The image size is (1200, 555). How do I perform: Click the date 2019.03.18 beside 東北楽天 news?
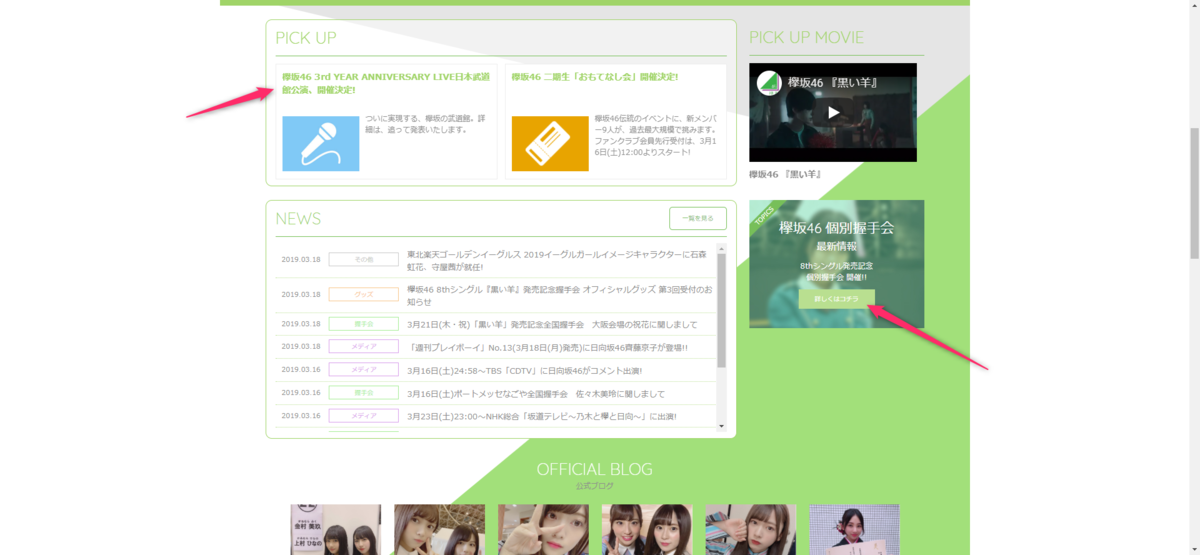click(x=301, y=259)
